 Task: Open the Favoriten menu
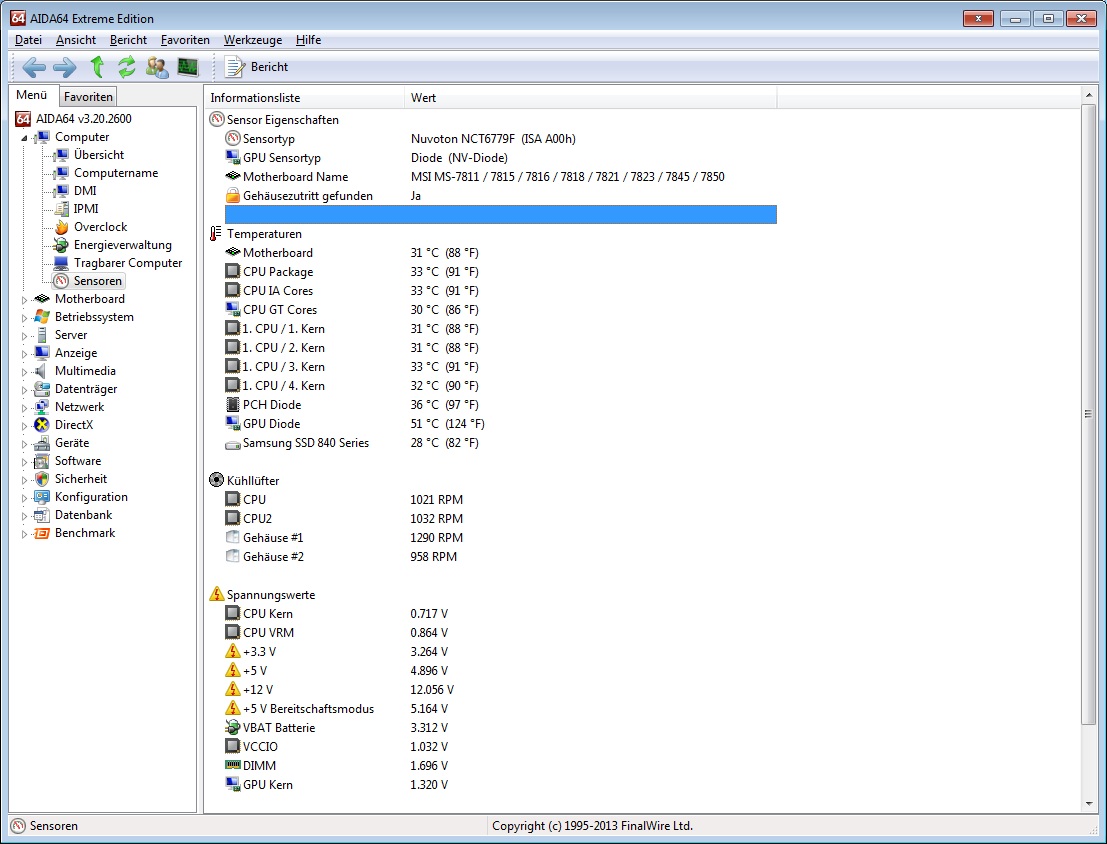185,40
